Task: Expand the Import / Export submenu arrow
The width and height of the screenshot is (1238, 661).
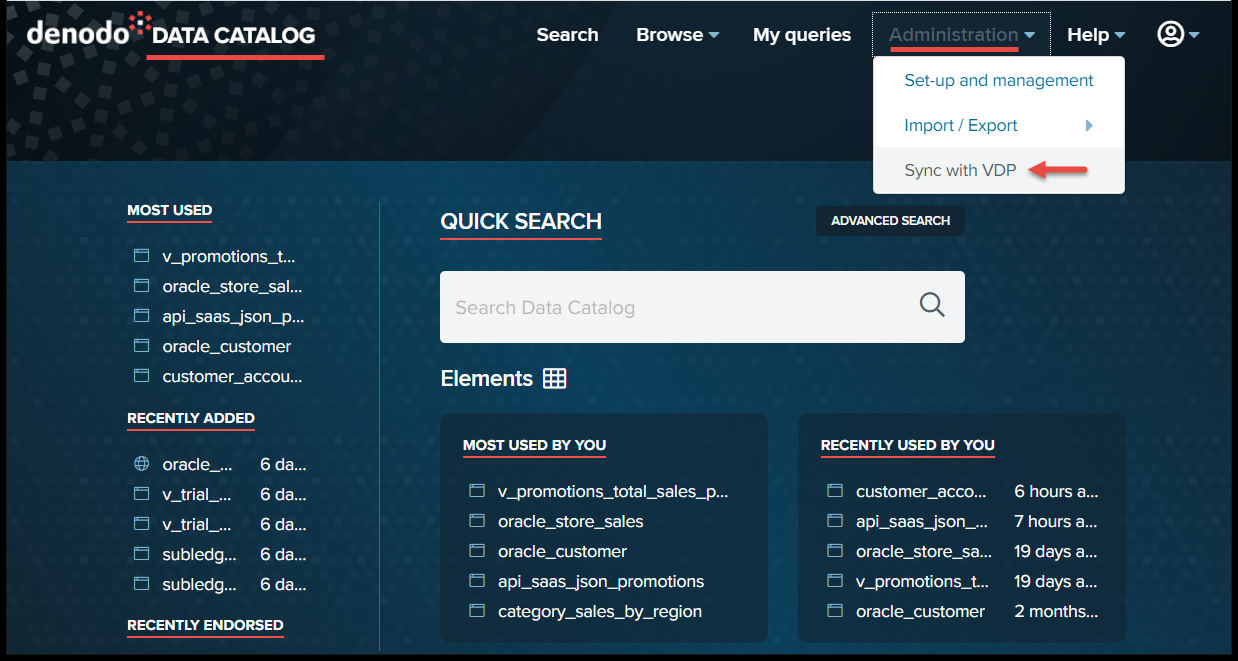Action: [1089, 125]
